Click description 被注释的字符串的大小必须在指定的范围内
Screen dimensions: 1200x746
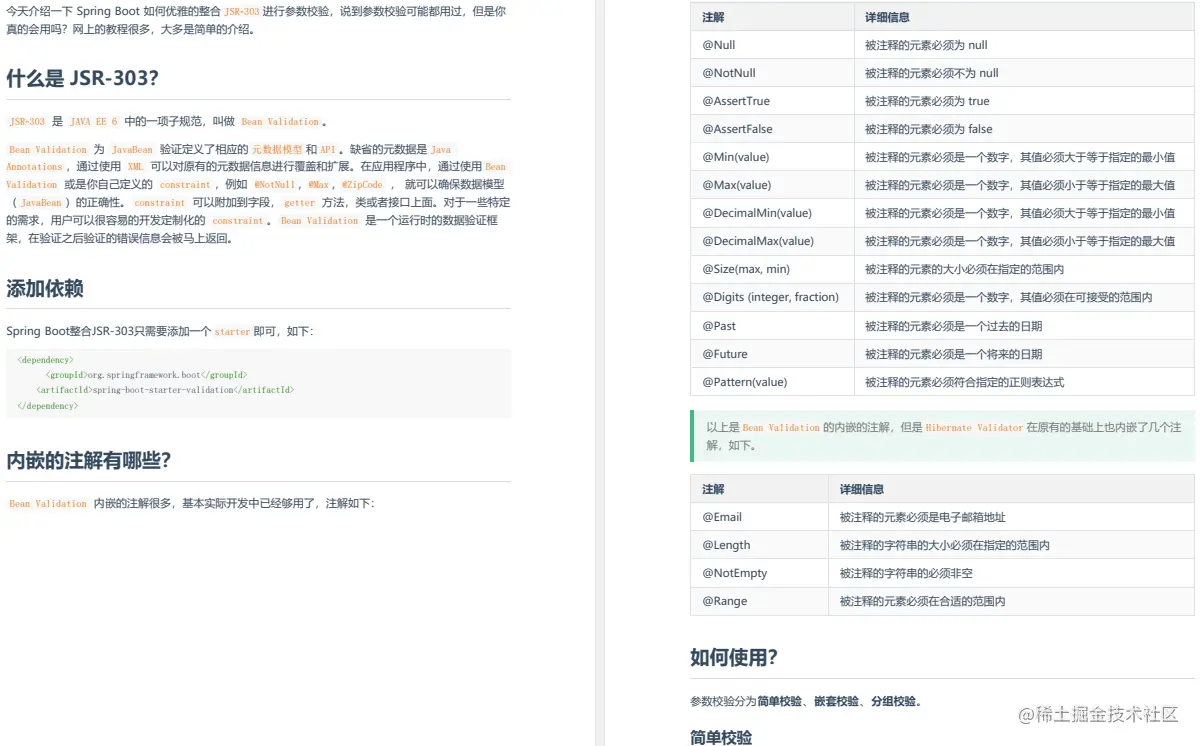[945, 545]
